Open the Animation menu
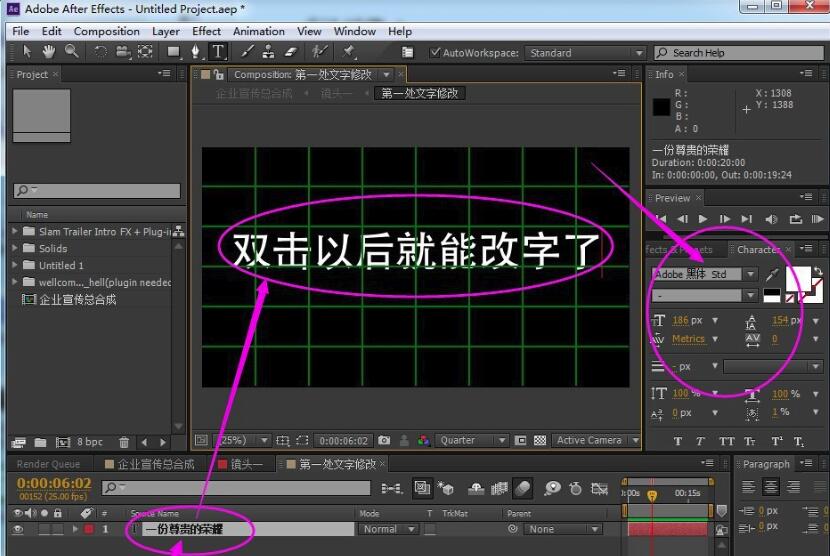This screenshot has width=830, height=556. (258, 31)
